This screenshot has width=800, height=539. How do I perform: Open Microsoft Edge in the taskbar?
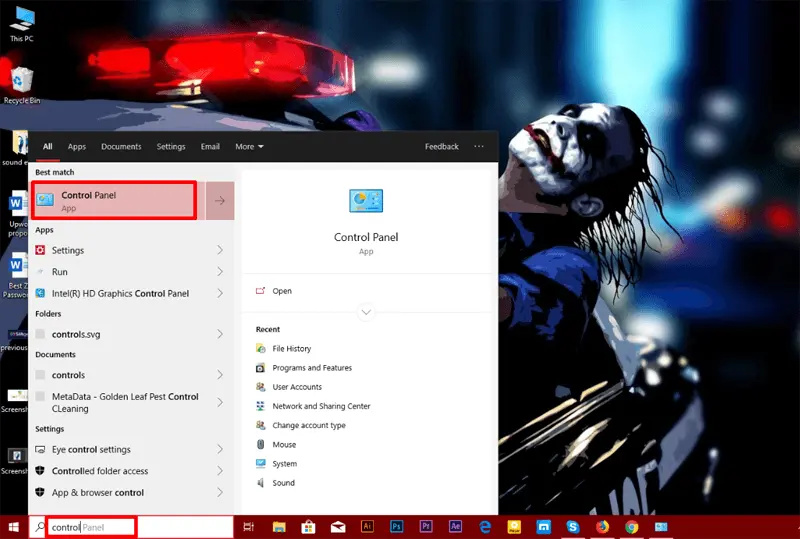[485, 527]
